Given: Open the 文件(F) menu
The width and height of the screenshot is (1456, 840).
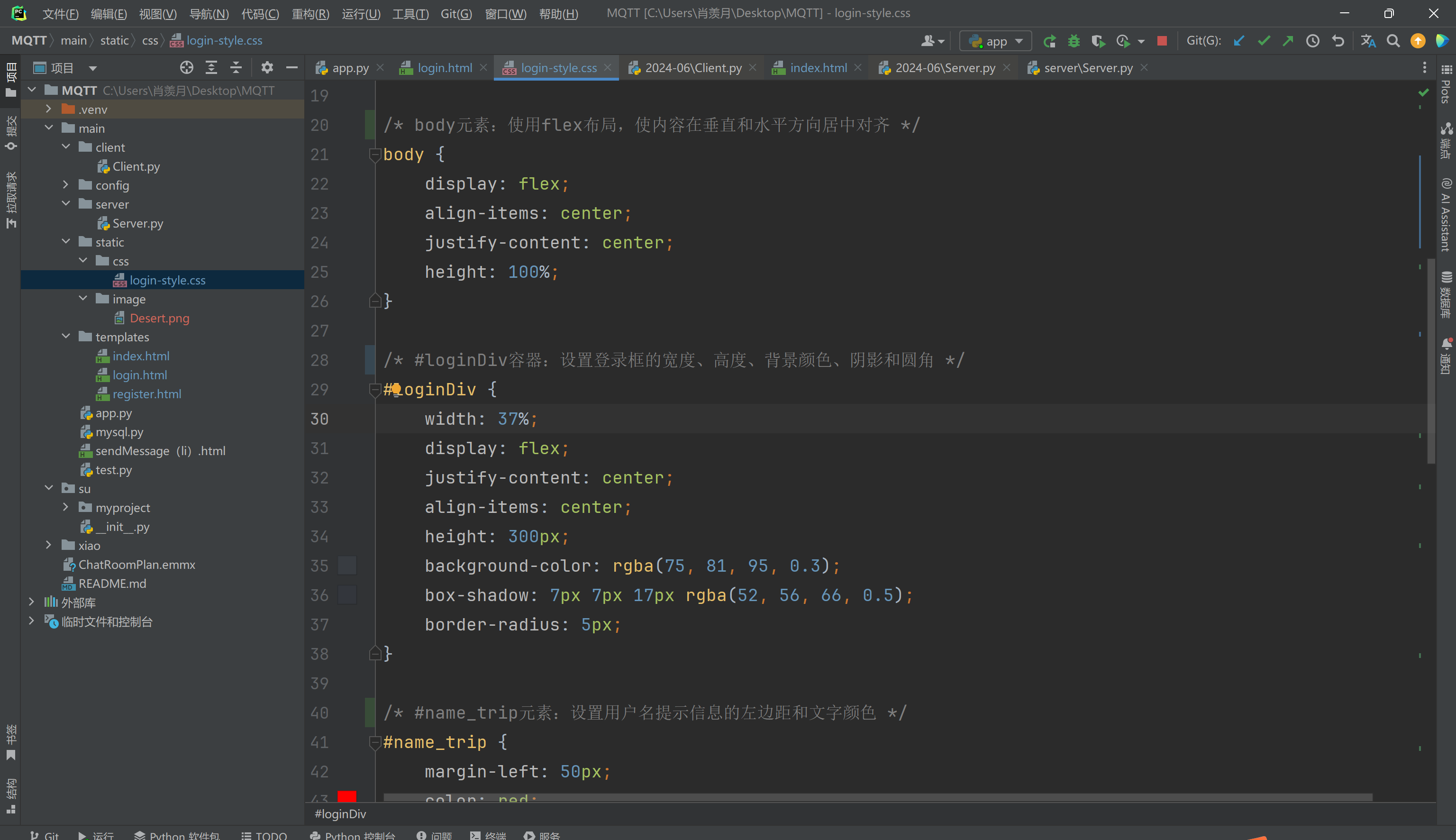Looking at the screenshot, I should click(x=60, y=13).
